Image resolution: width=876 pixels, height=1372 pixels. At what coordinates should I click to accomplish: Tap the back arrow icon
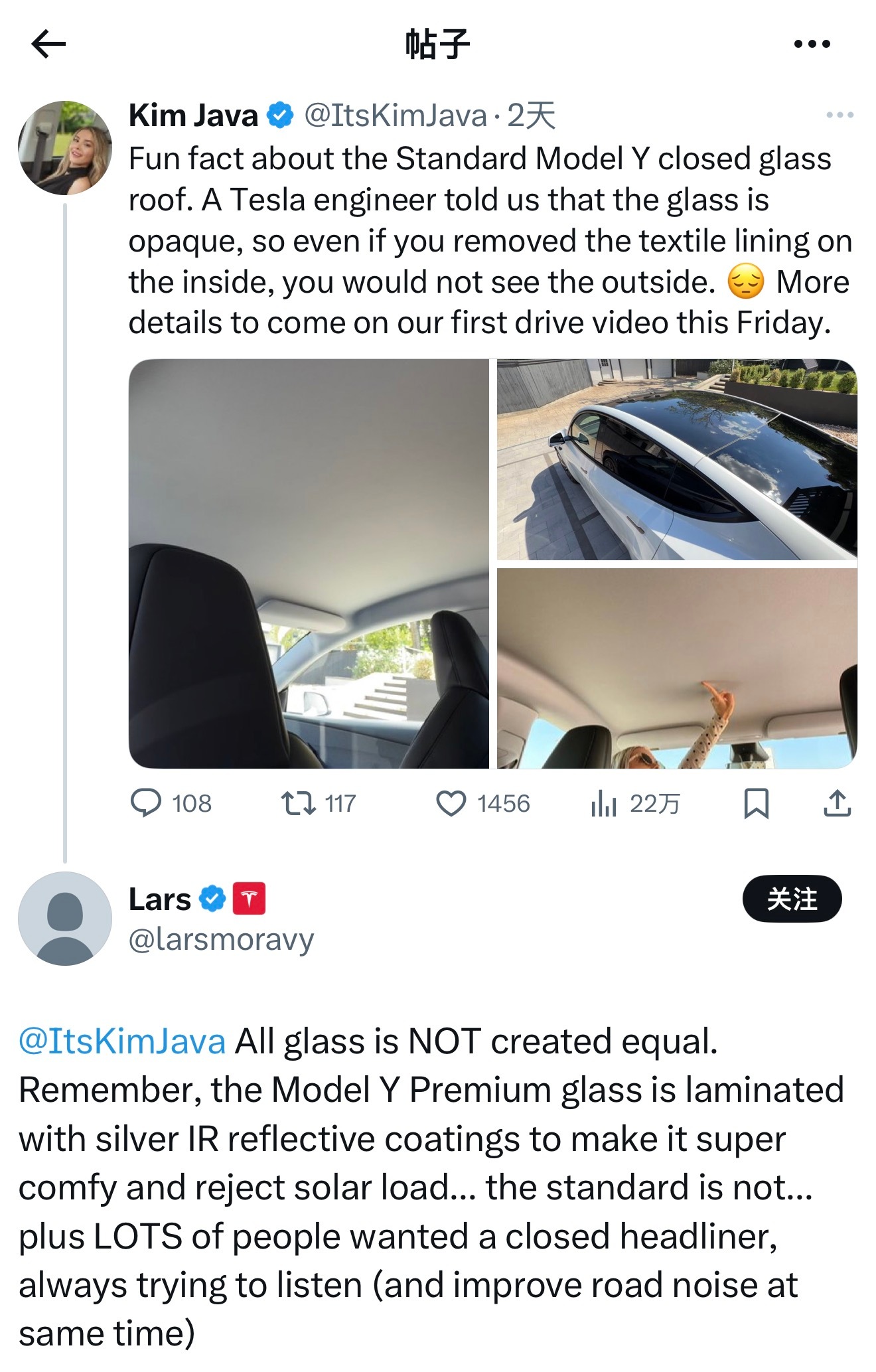(x=48, y=44)
